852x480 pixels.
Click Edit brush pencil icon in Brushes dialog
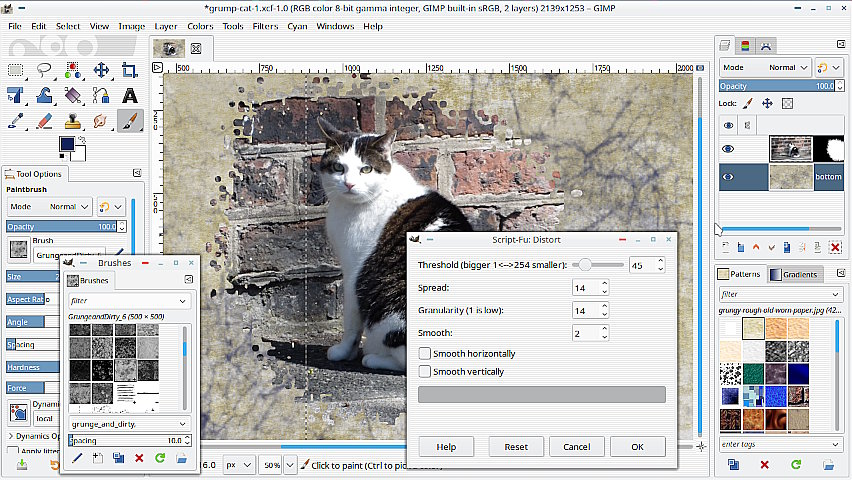click(x=77, y=458)
